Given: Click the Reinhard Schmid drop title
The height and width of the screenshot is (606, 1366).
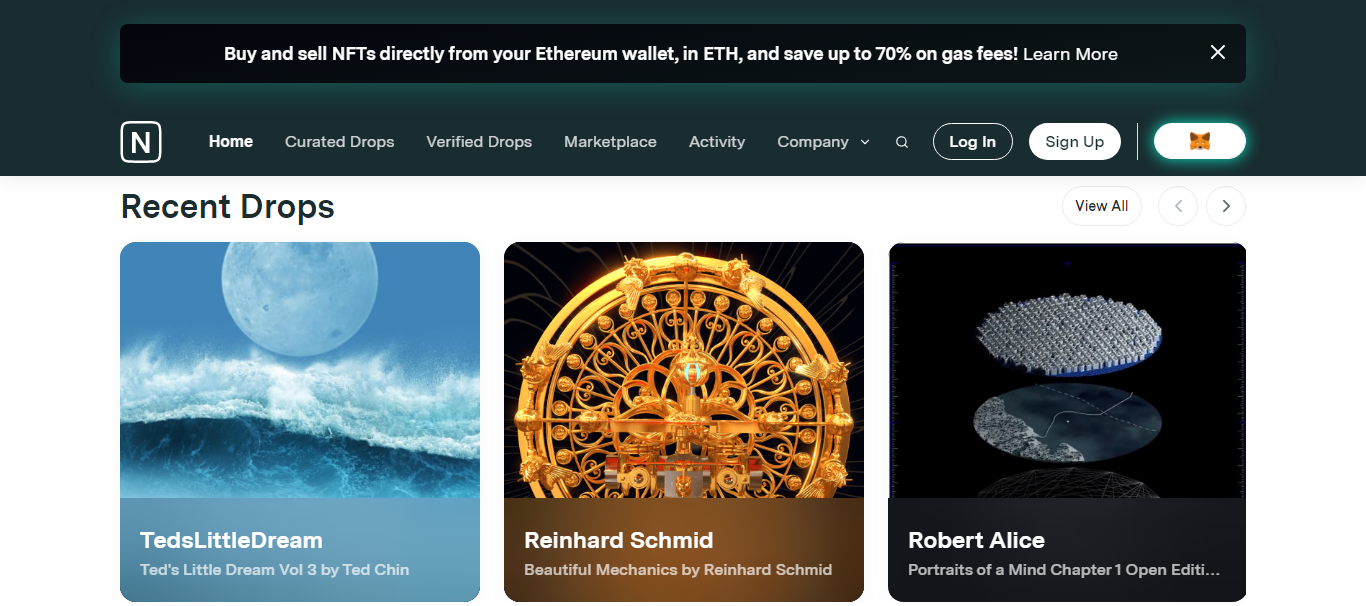Looking at the screenshot, I should pyautogui.click(x=619, y=541).
